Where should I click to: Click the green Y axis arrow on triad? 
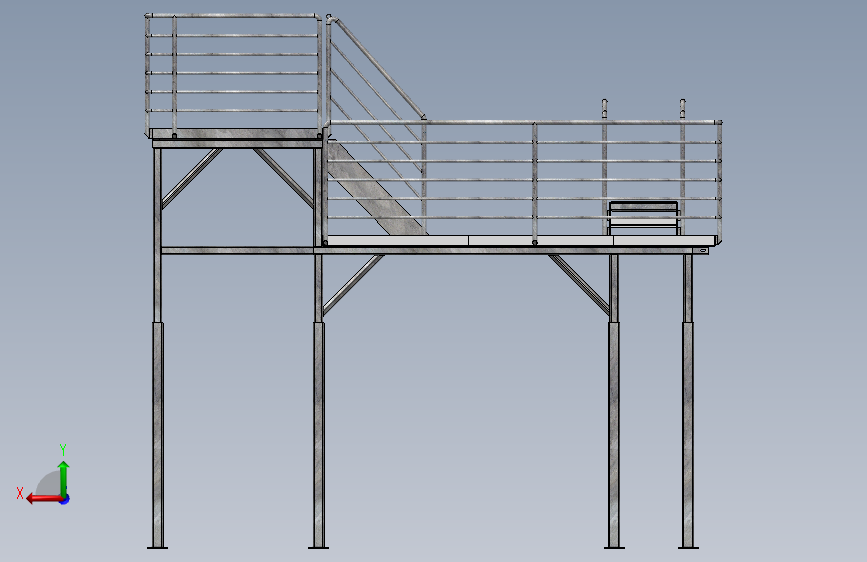coord(64,479)
